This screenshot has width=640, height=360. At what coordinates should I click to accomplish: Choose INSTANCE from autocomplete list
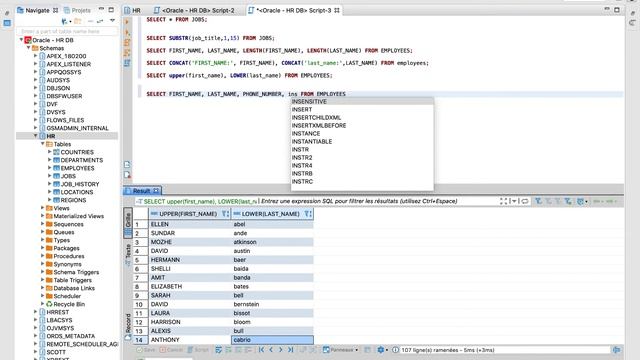[306, 133]
